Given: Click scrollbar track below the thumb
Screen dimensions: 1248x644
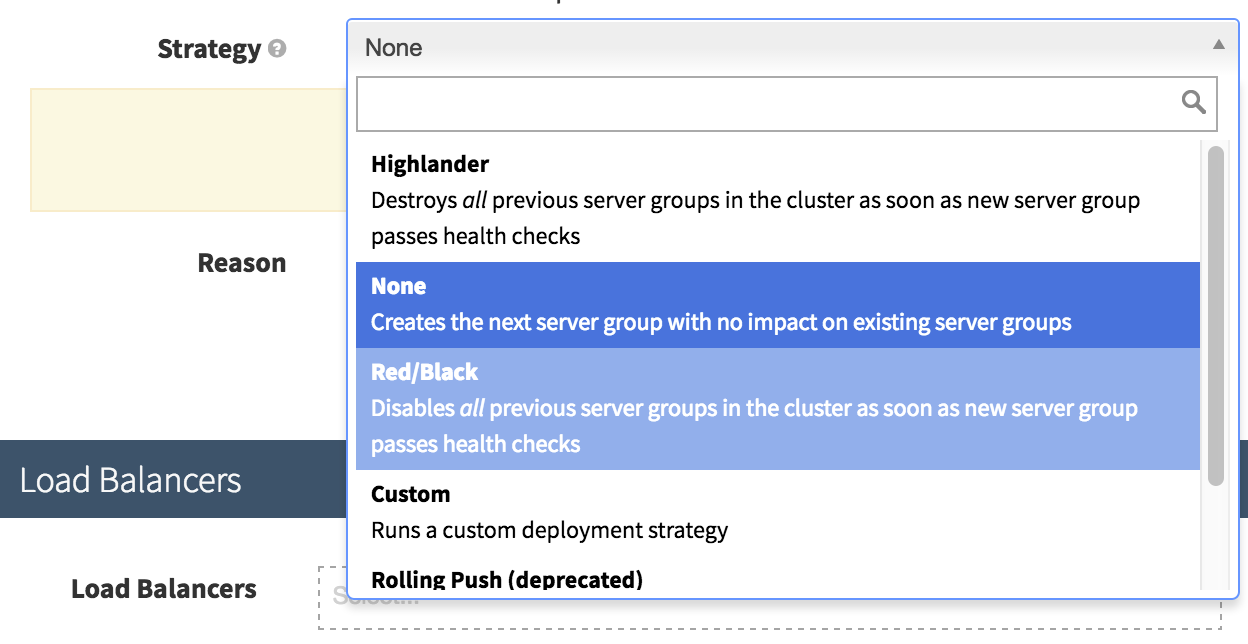Looking at the screenshot, I should (x=1215, y=540).
